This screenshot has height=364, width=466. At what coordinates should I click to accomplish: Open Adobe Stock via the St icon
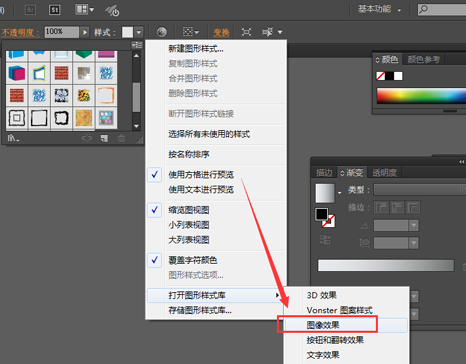55,10
